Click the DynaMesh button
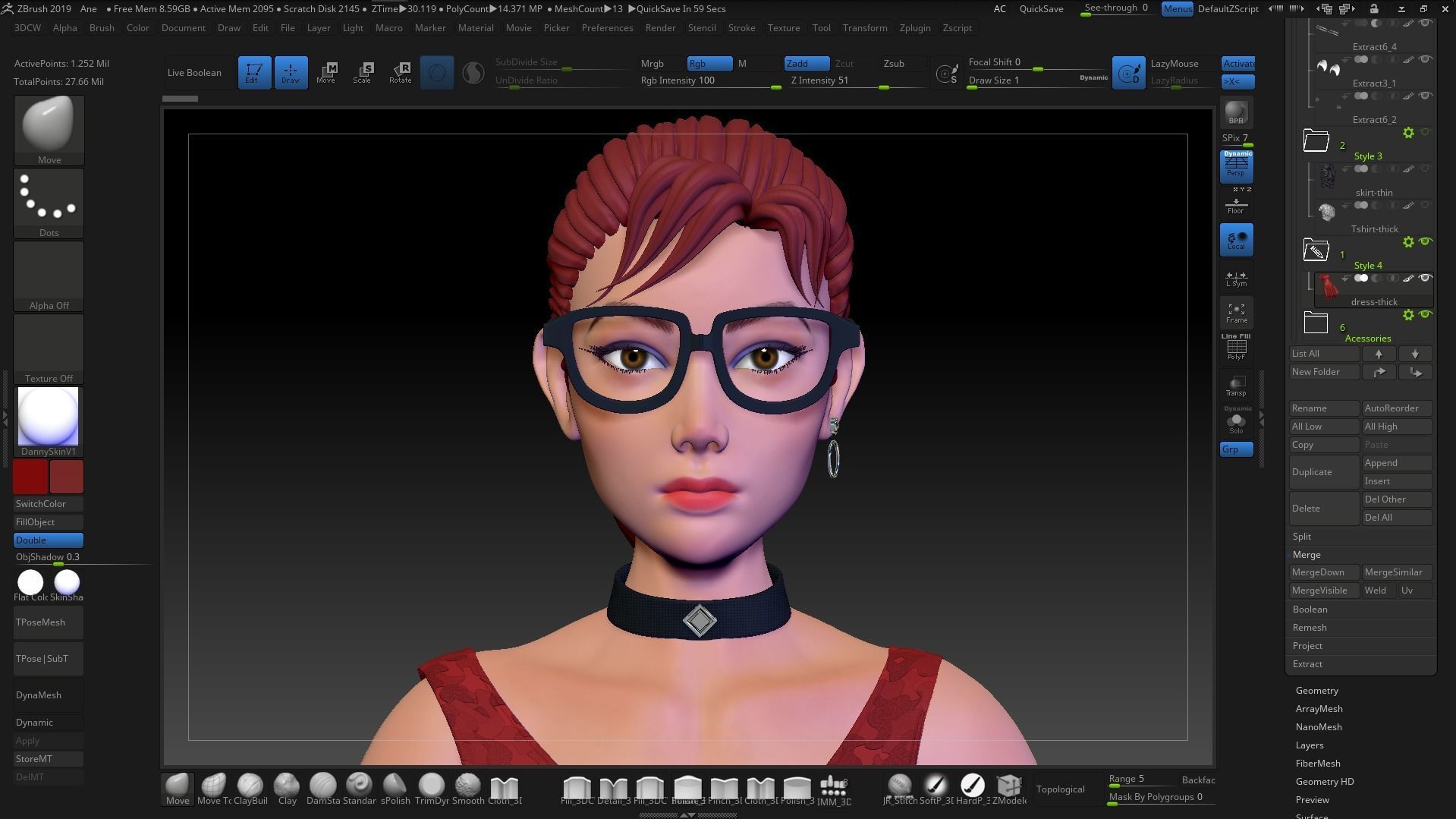This screenshot has width=1456, height=819. (49, 695)
